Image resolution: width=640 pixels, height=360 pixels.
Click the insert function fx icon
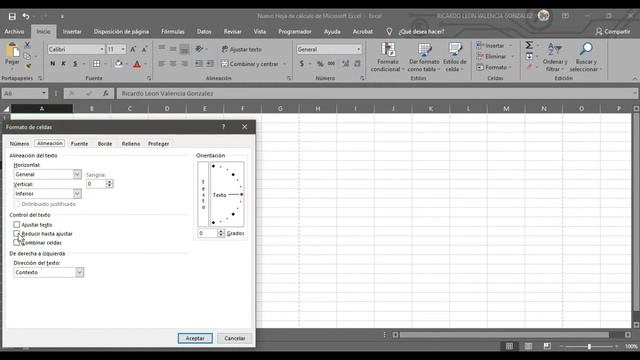(x=106, y=93)
